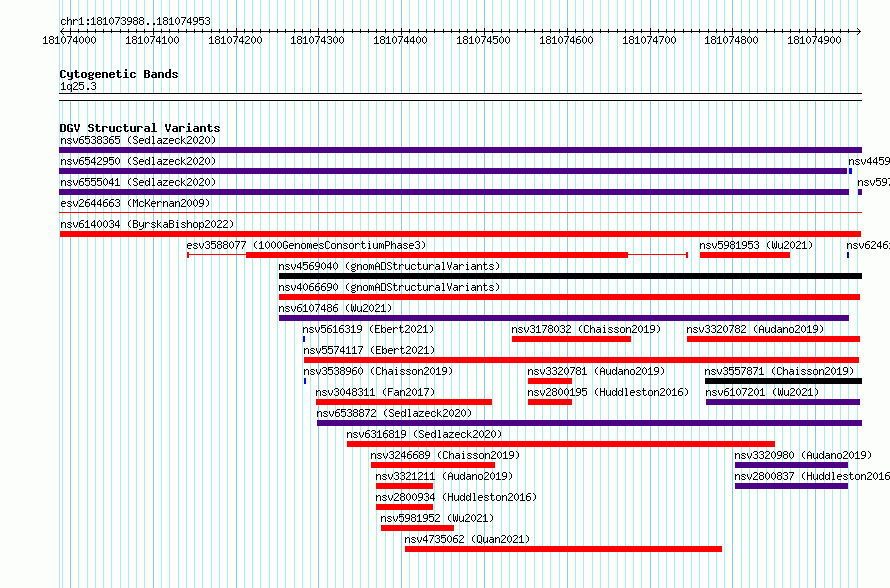
Task: Open nsv3557871 (Chaisson2019) label
Action: [779, 371]
